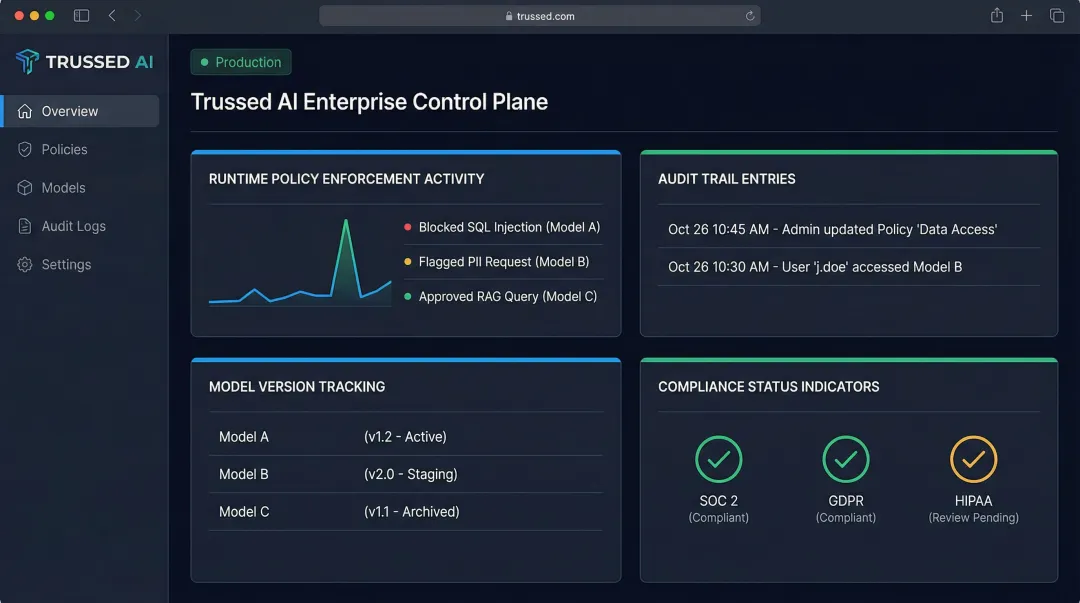Click the SOC 2 green checkmark indicator
This screenshot has width=1080, height=603.
[719, 461]
